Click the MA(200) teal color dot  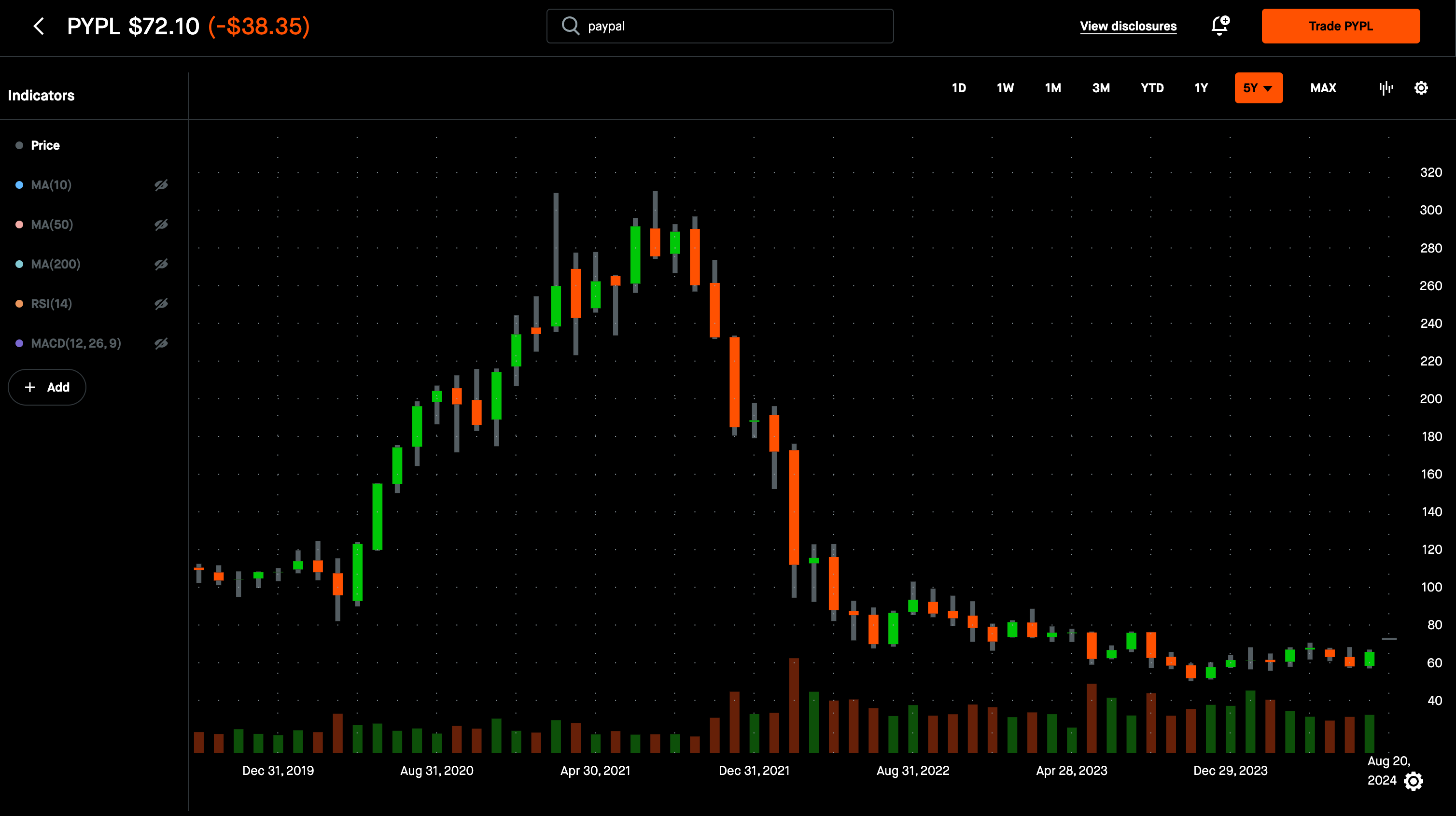[x=19, y=264]
